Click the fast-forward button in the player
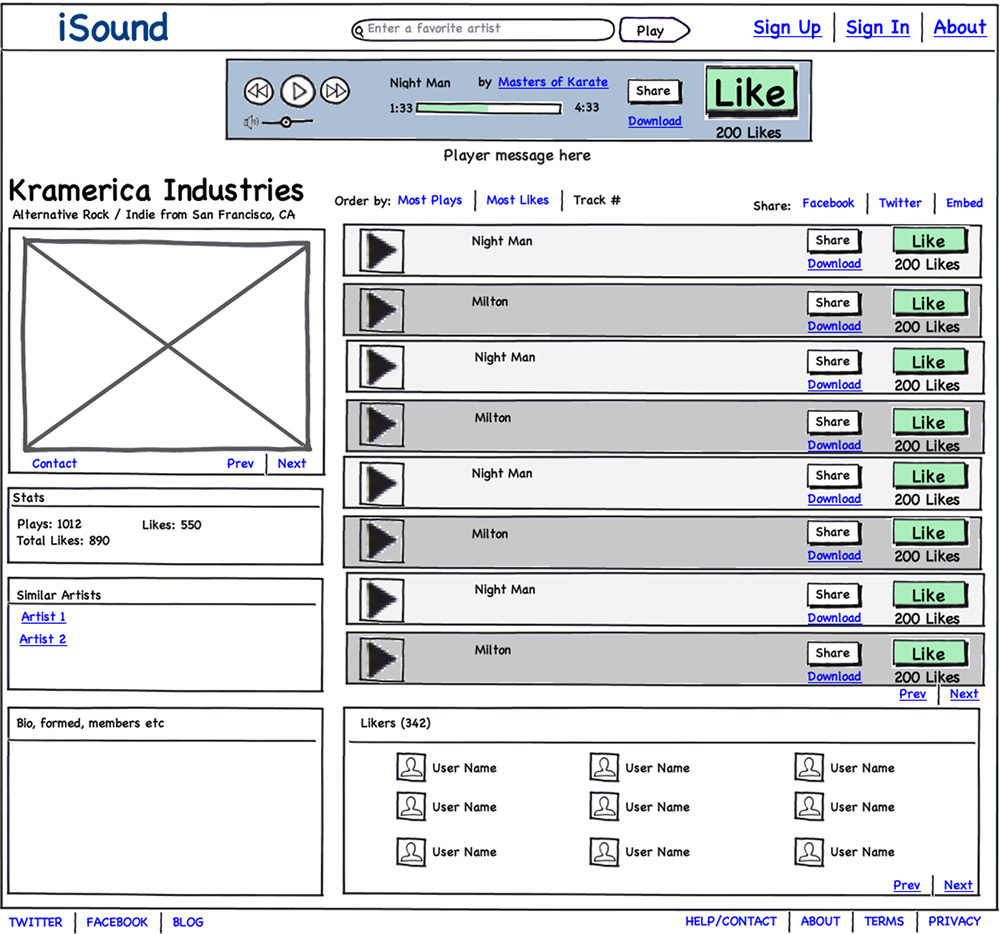This screenshot has height=934, width=1000. 336,91
